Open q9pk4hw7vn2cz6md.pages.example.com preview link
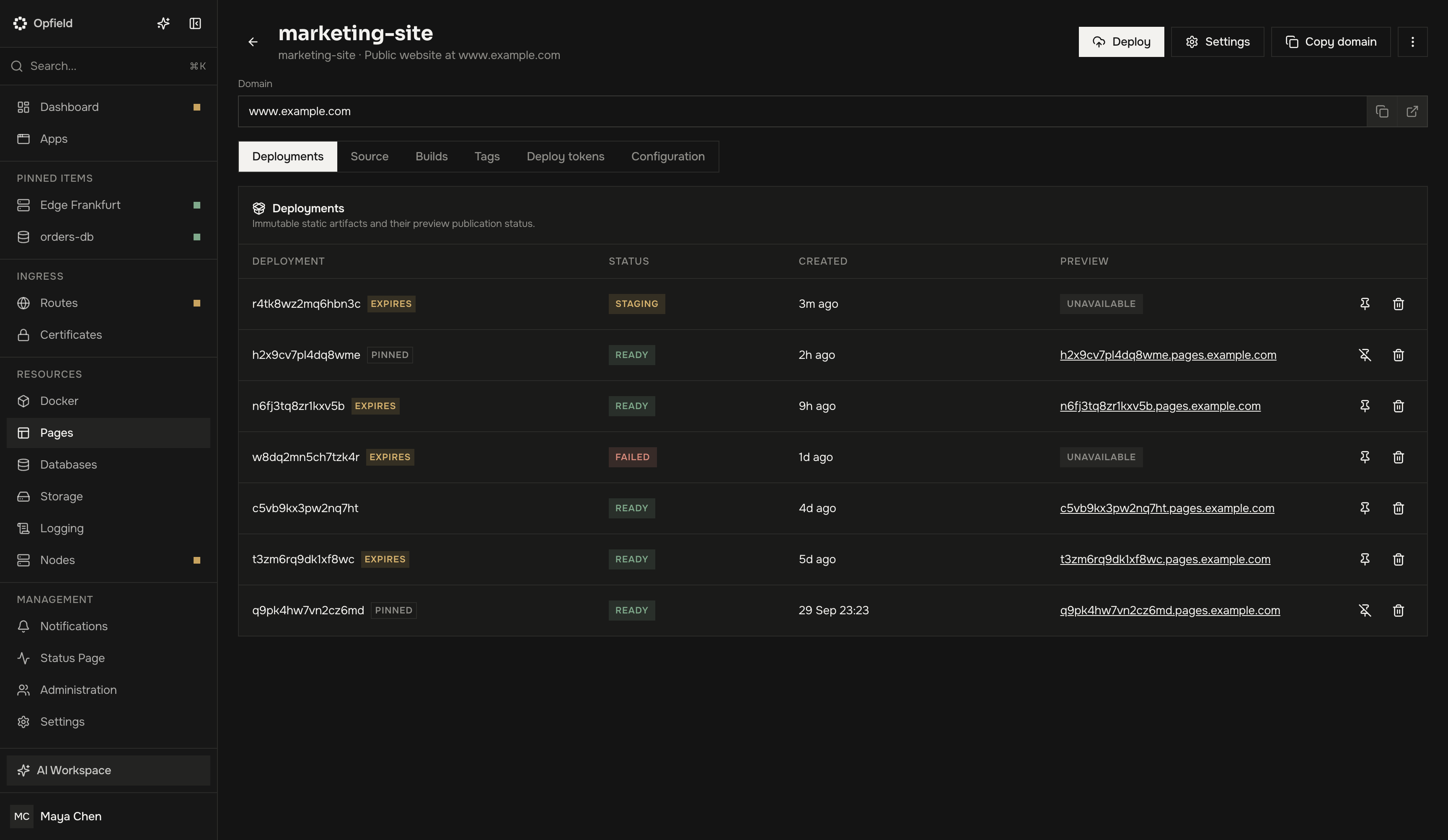This screenshot has width=1448, height=840. point(1170,611)
